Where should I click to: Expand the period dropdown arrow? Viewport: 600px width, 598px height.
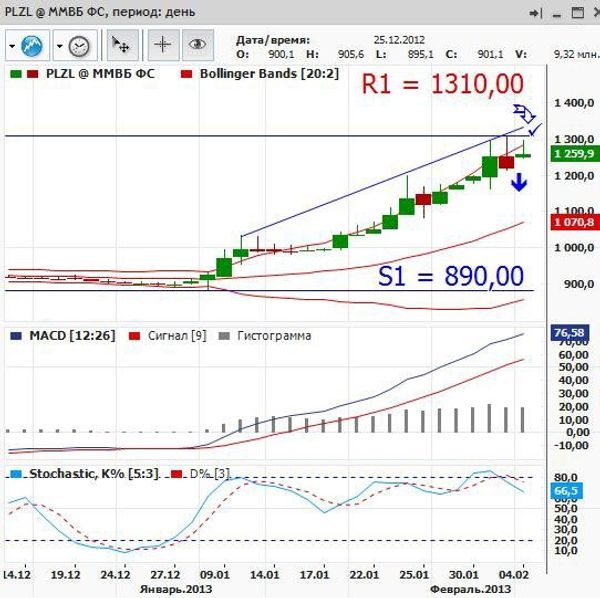59,46
